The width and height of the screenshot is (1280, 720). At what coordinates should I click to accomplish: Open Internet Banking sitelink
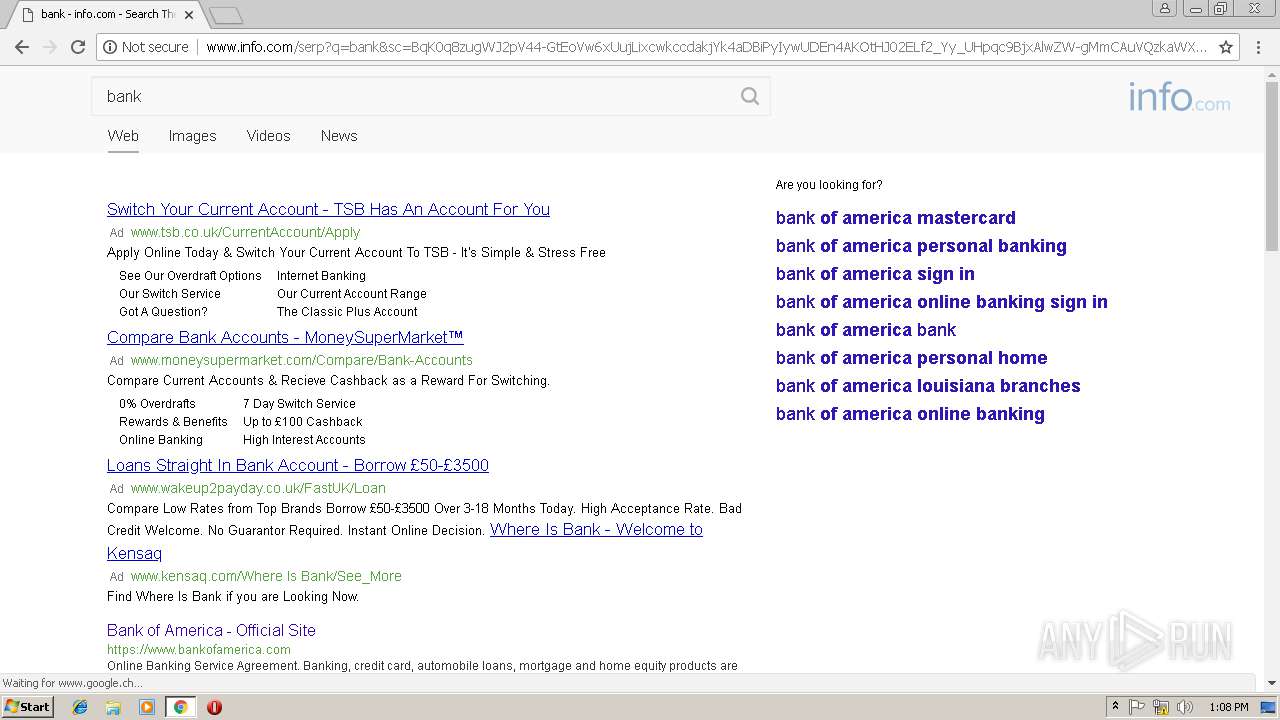321,276
